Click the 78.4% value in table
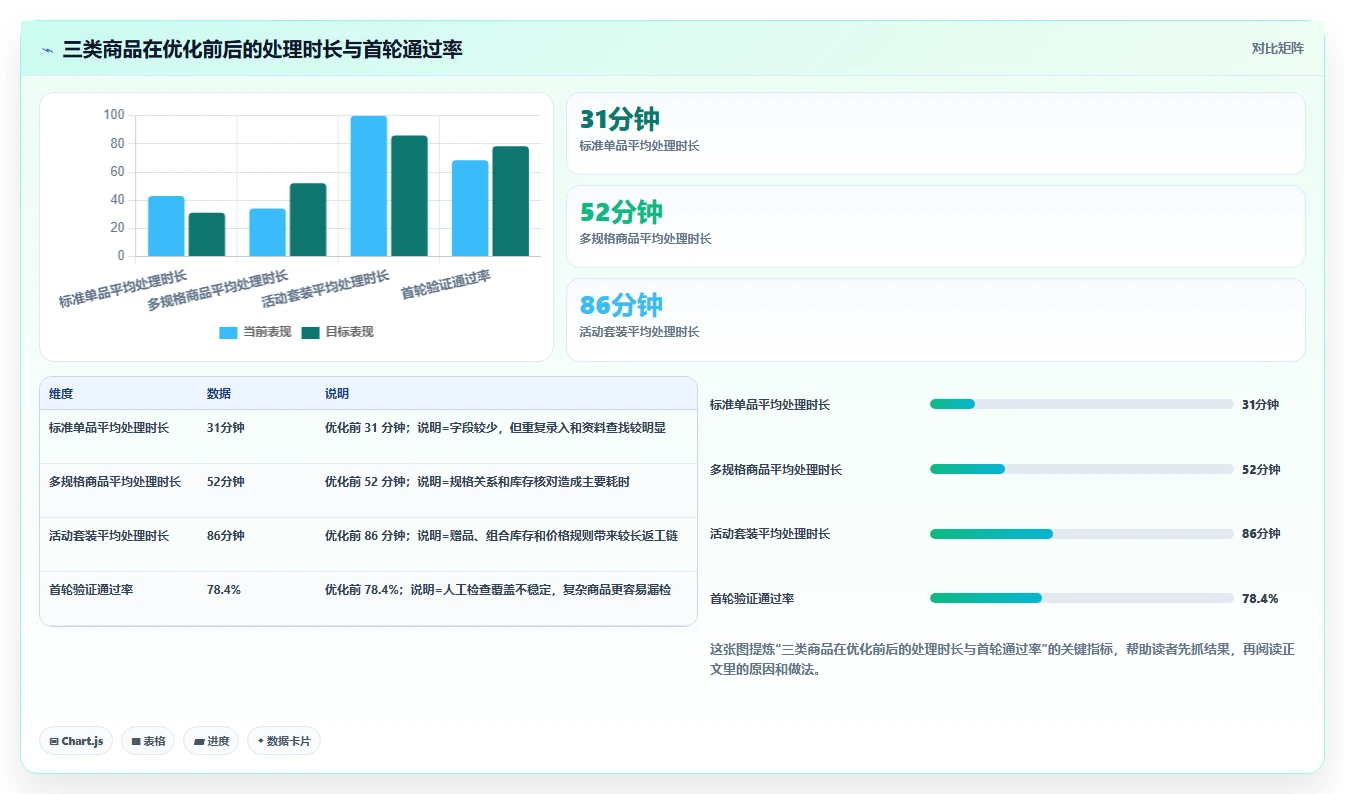This screenshot has height=794, width=1345. [223, 590]
